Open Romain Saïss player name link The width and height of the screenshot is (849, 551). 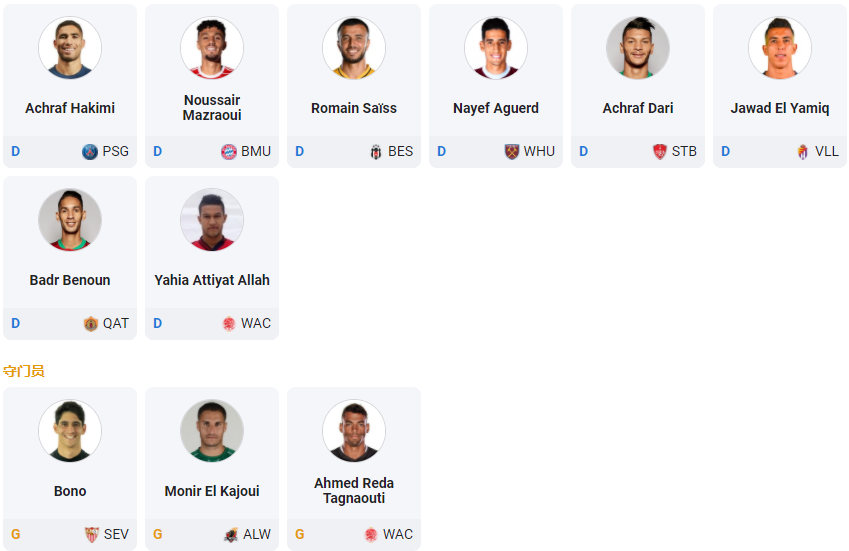(354, 108)
